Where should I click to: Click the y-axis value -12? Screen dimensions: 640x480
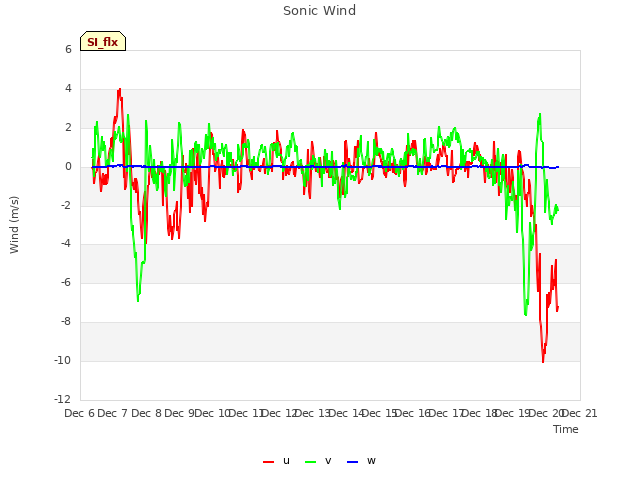(x=62, y=399)
